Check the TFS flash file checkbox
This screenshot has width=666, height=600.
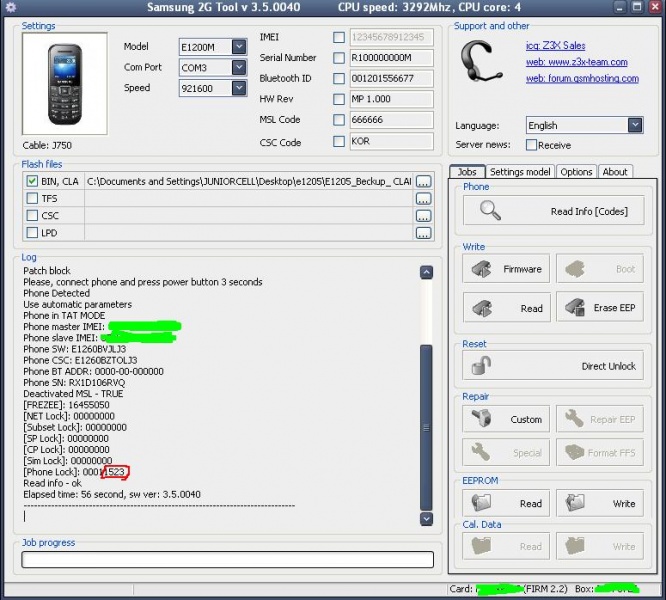pyautogui.click(x=32, y=198)
